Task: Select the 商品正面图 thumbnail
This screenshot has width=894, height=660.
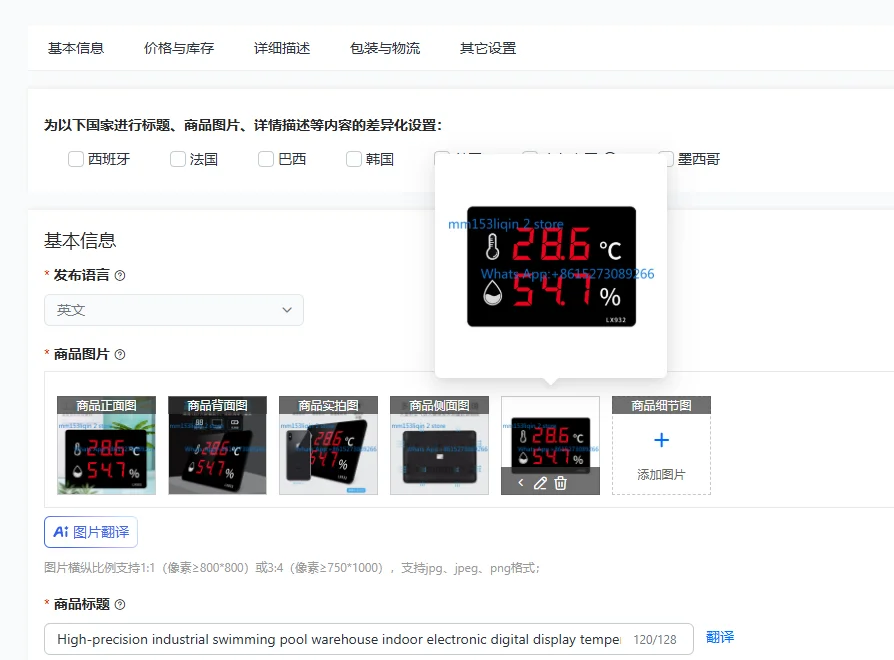Action: click(x=107, y=445)
